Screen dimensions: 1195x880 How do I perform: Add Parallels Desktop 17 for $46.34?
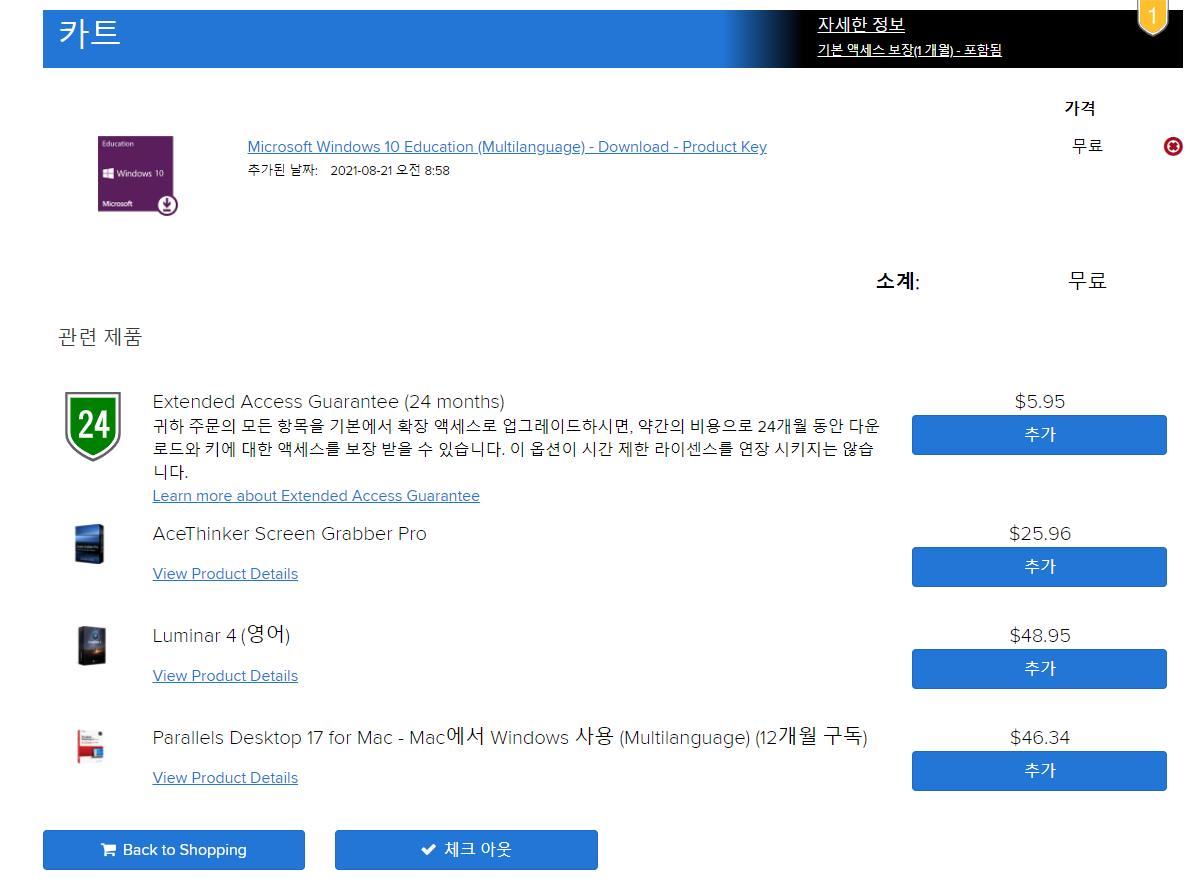1039,771
